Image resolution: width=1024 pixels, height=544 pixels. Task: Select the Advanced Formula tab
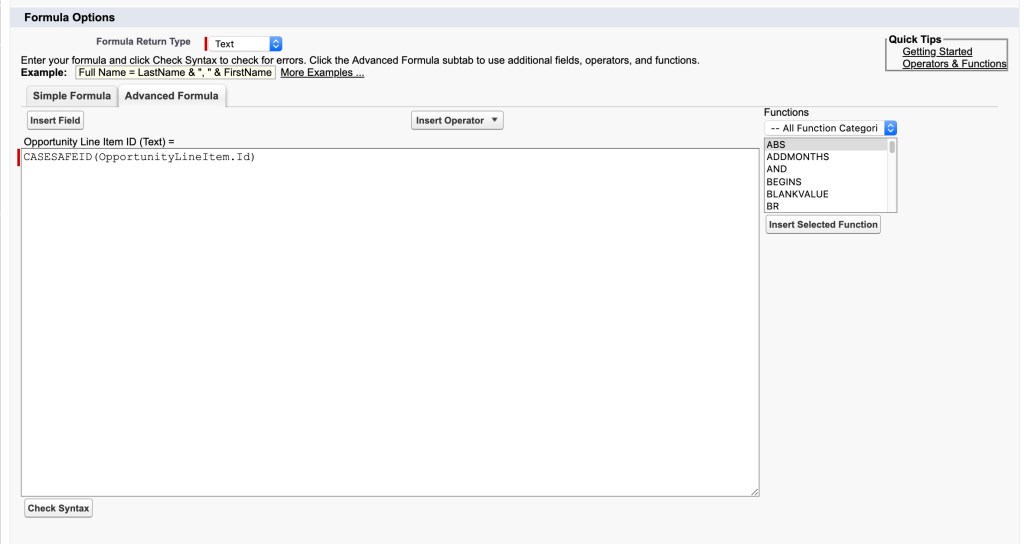click(172, 96)
